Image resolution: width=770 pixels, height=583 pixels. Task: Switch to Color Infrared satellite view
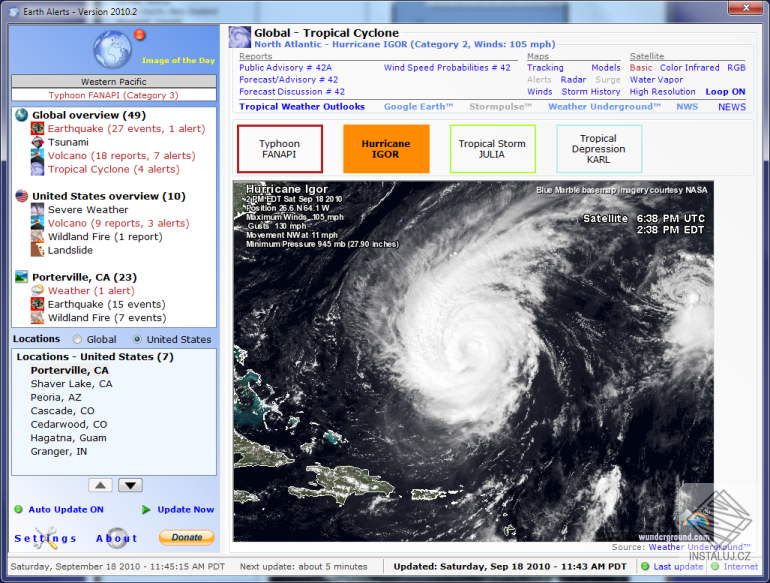[689, 68]
